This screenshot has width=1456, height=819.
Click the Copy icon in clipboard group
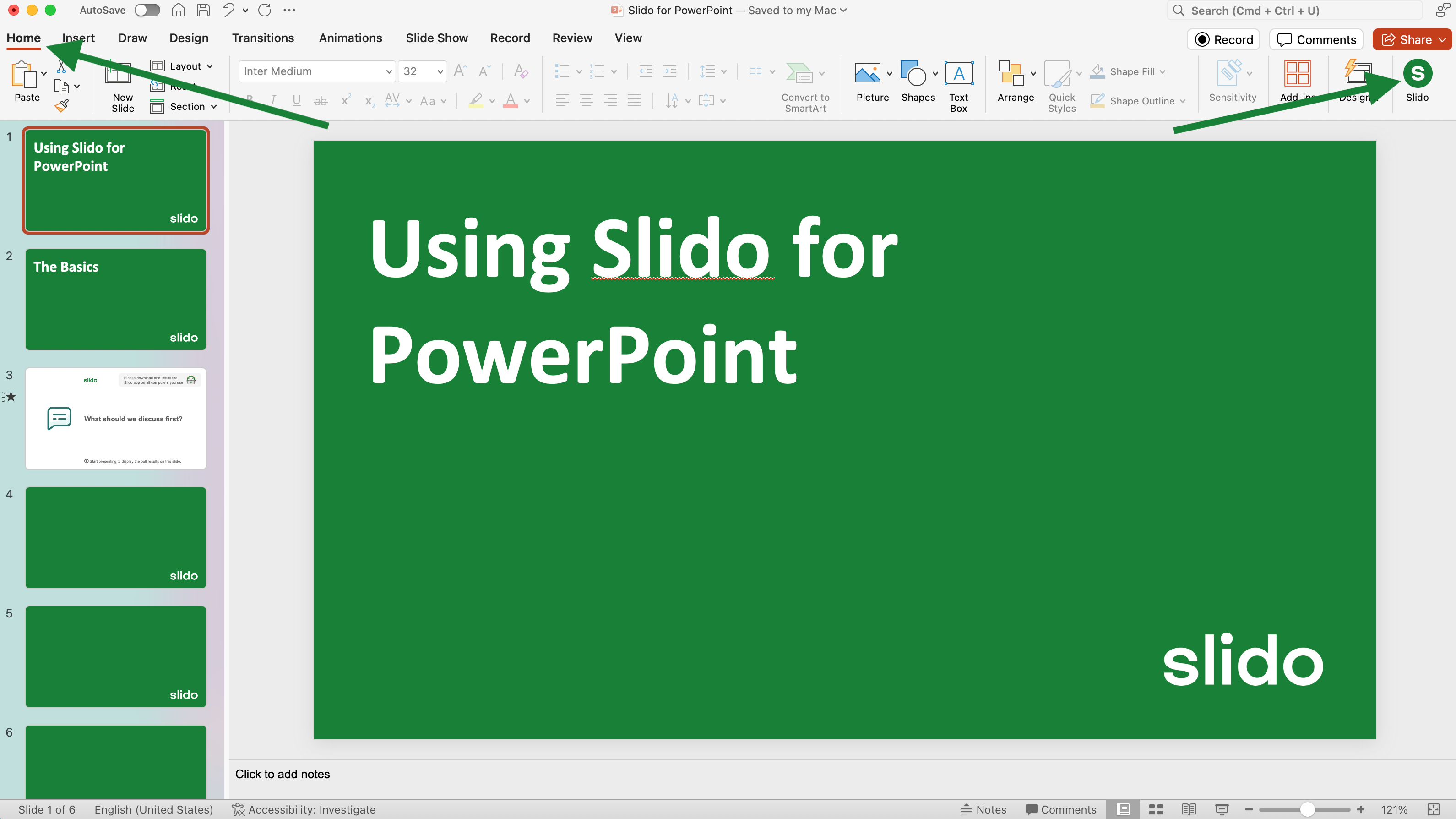[x=61, y=86]
